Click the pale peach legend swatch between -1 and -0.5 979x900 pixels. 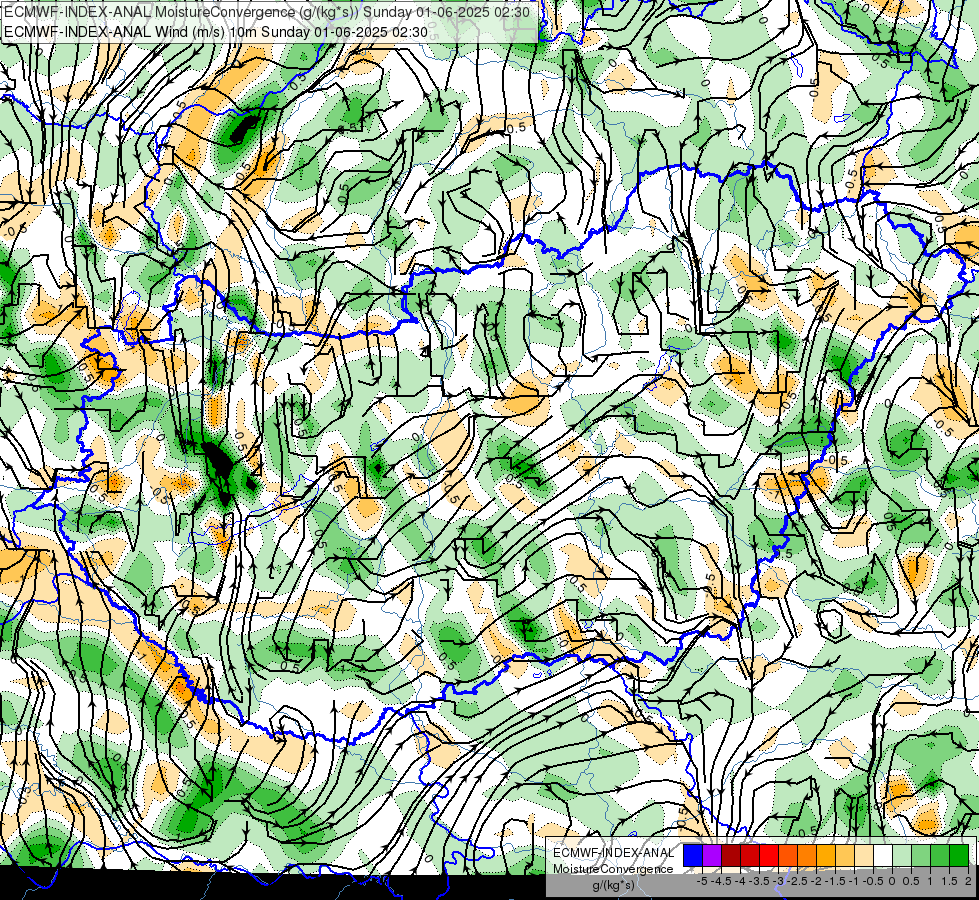click(x=864, y=855)
